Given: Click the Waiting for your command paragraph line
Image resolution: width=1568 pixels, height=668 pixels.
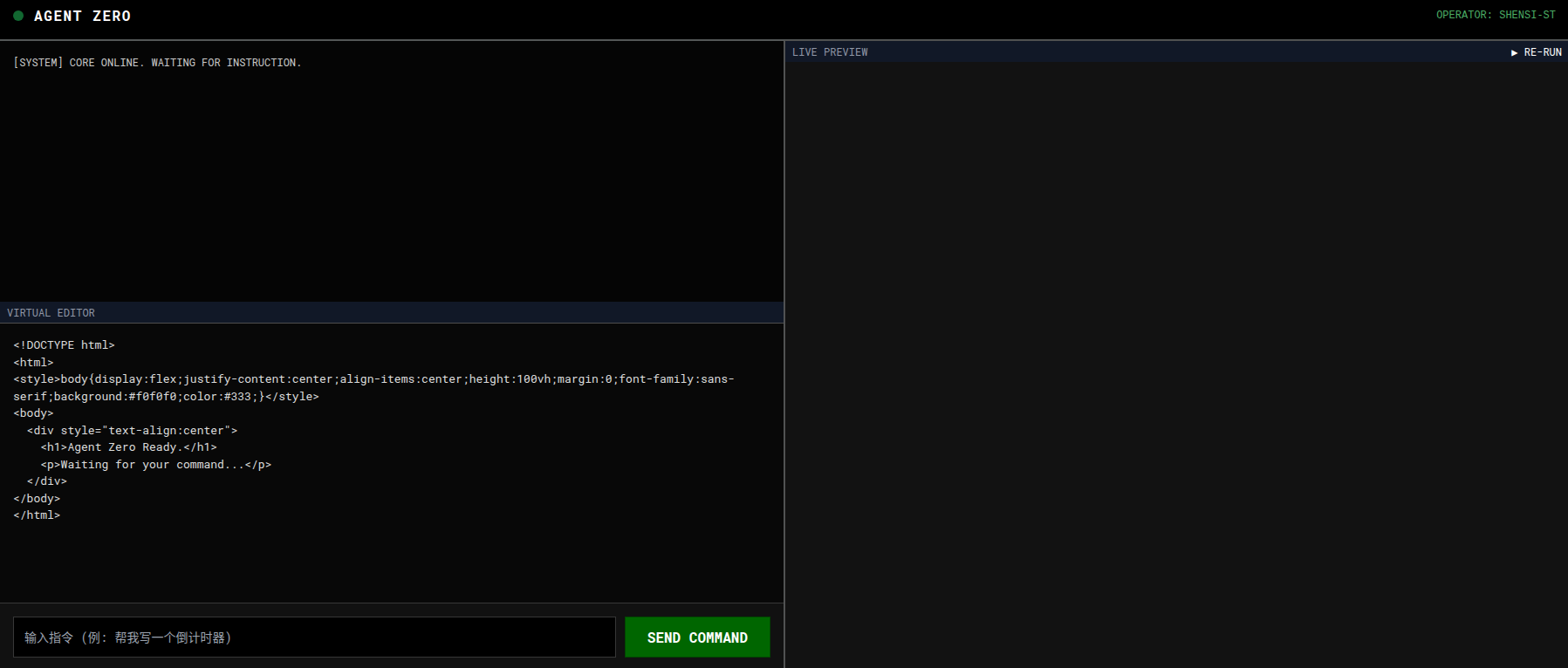Looking at the screenshot, I should (x=155, y=465).
